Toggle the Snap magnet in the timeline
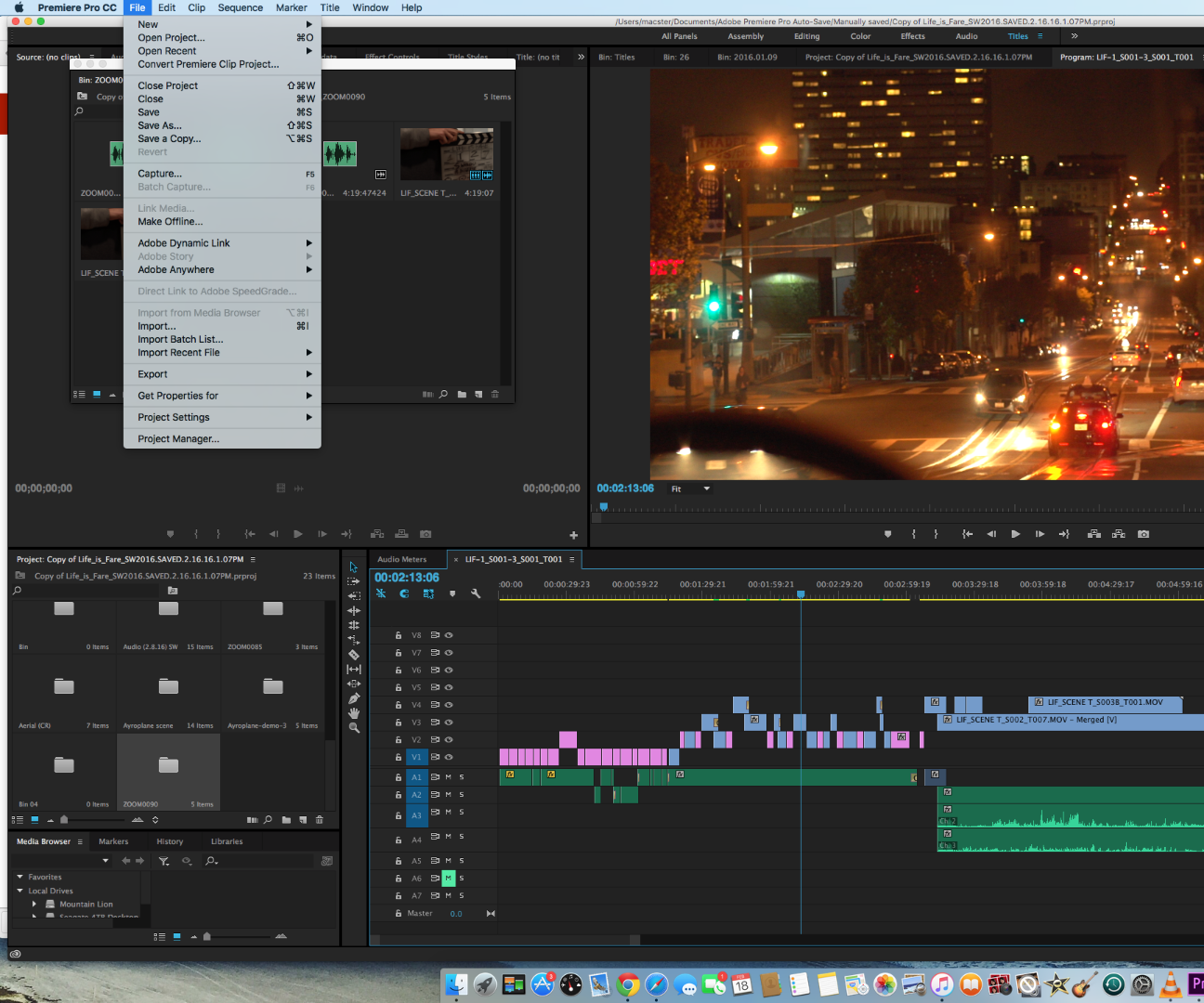 pos(404,593)
